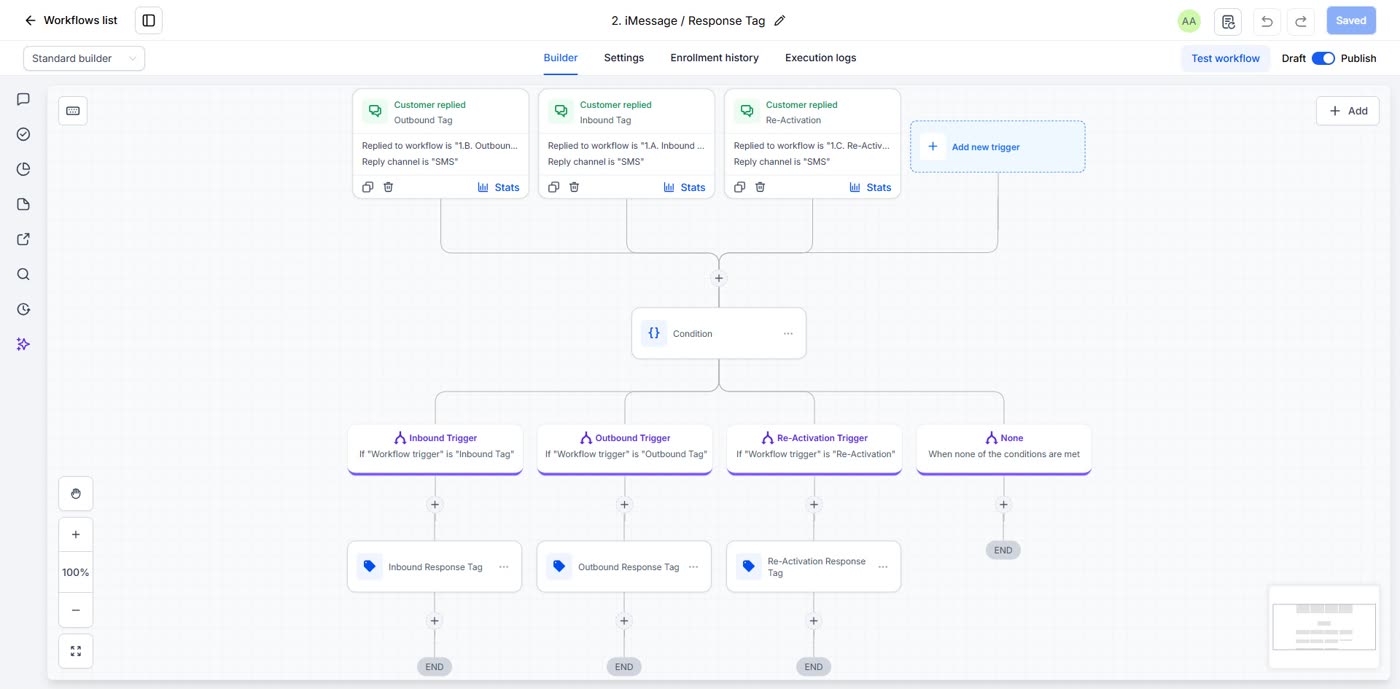Redo the last change
The width and height of the screenshot is (1400, 689).
(1300, 21)
